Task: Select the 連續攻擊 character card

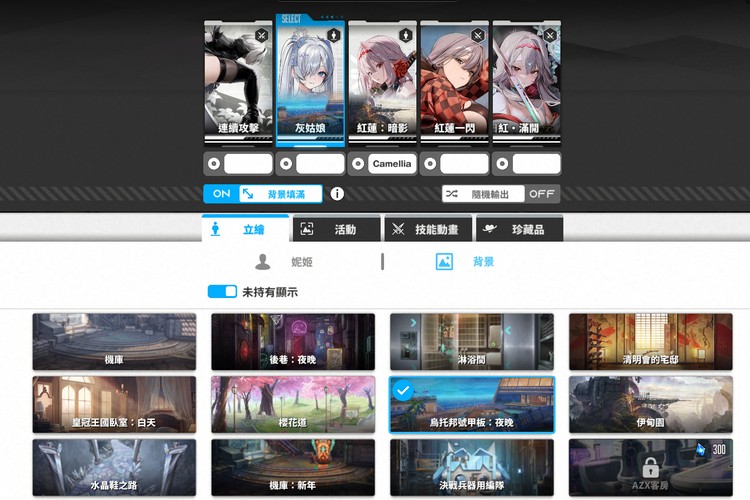Action: 238,82
